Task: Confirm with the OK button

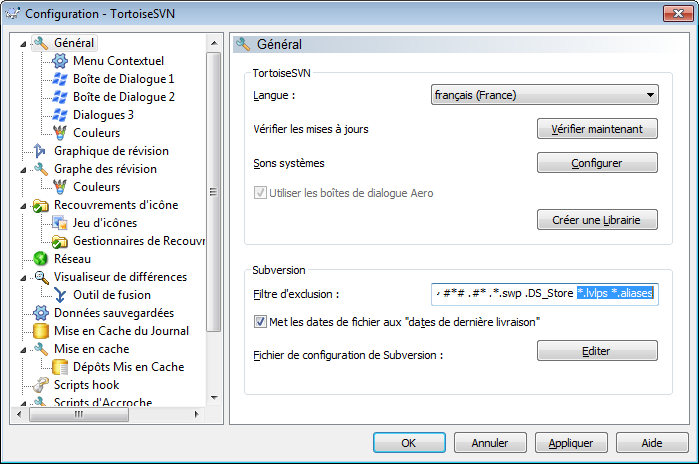Action: point(409,443)
